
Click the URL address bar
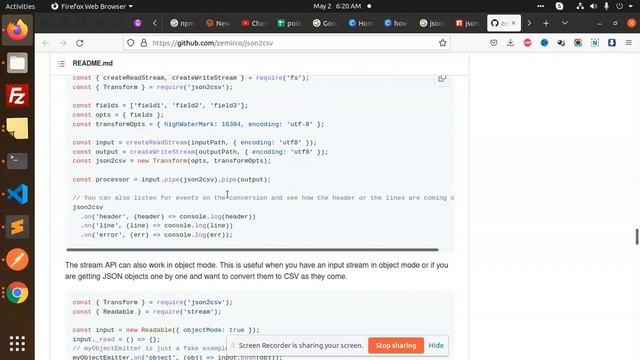(287, 43)
